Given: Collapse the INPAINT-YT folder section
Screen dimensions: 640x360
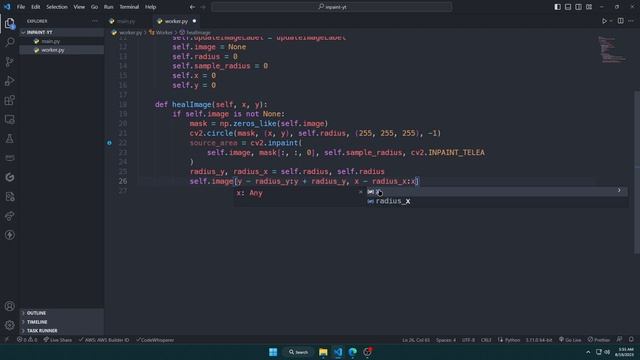Looking at the screenshot, I should 61,32.
